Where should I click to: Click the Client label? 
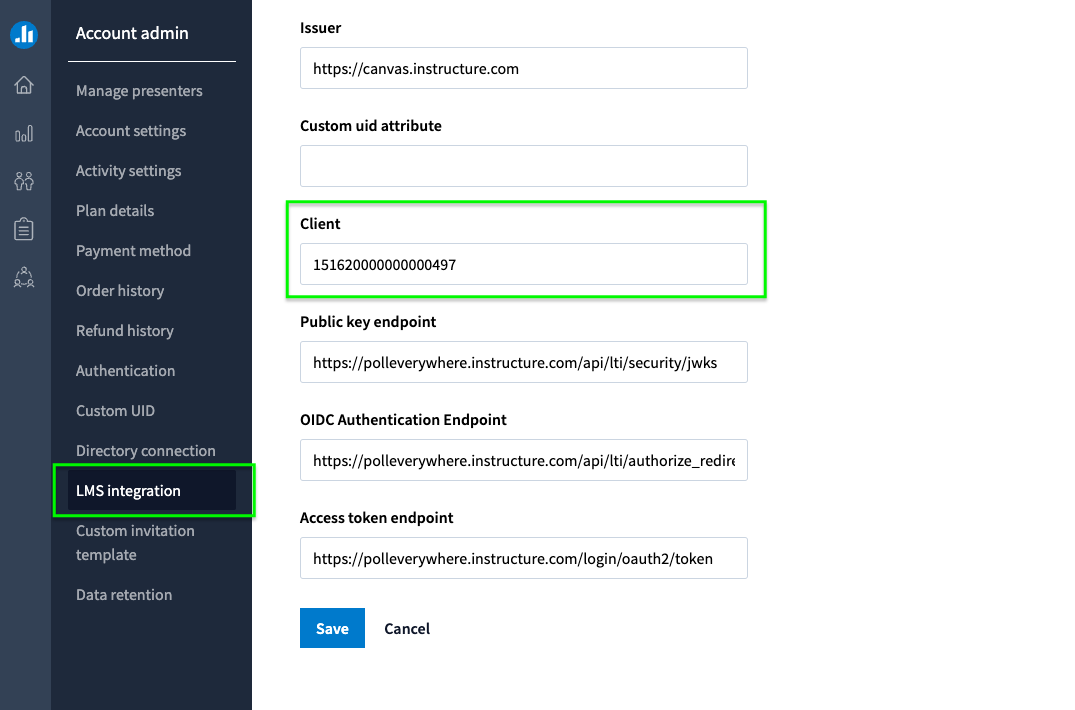pyautogui.click(x=320, y=223)
